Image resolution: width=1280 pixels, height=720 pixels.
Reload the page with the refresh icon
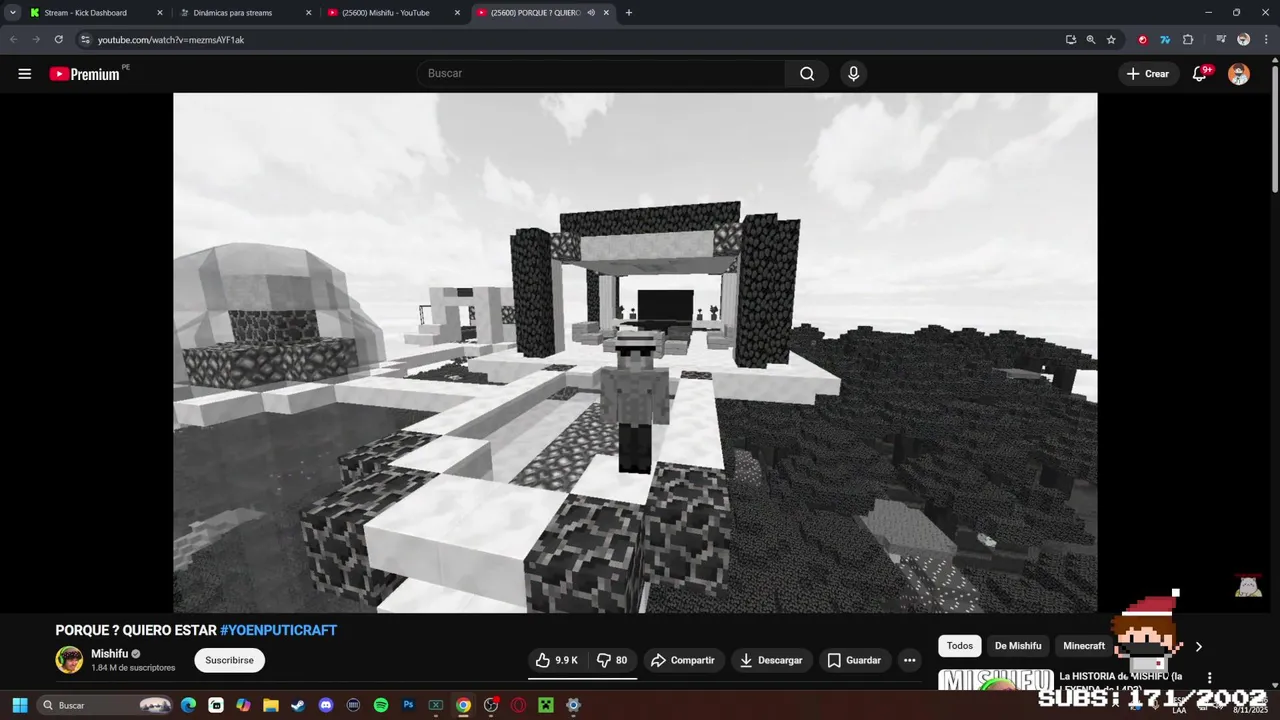point(59,40)
